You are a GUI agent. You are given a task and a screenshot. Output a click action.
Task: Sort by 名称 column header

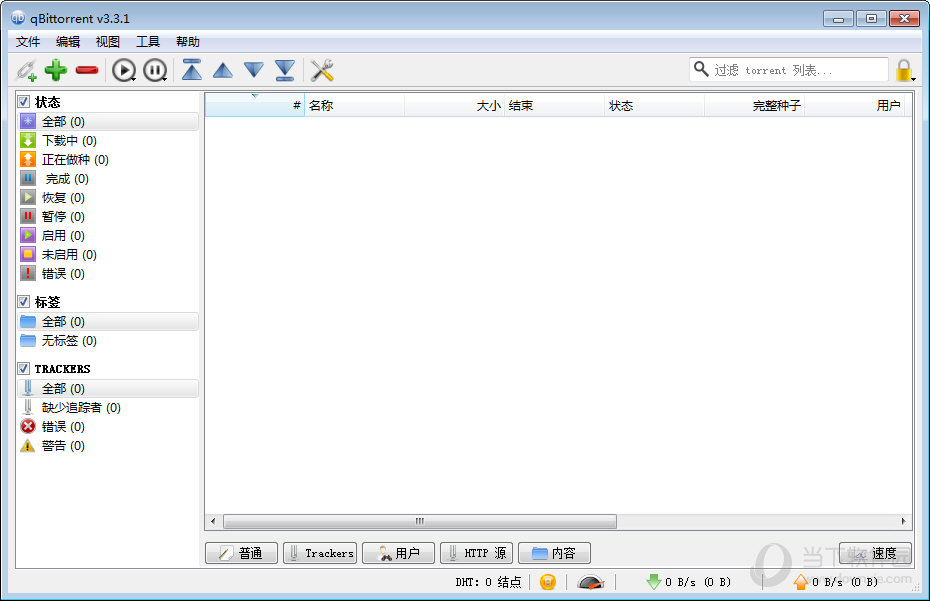354,106
